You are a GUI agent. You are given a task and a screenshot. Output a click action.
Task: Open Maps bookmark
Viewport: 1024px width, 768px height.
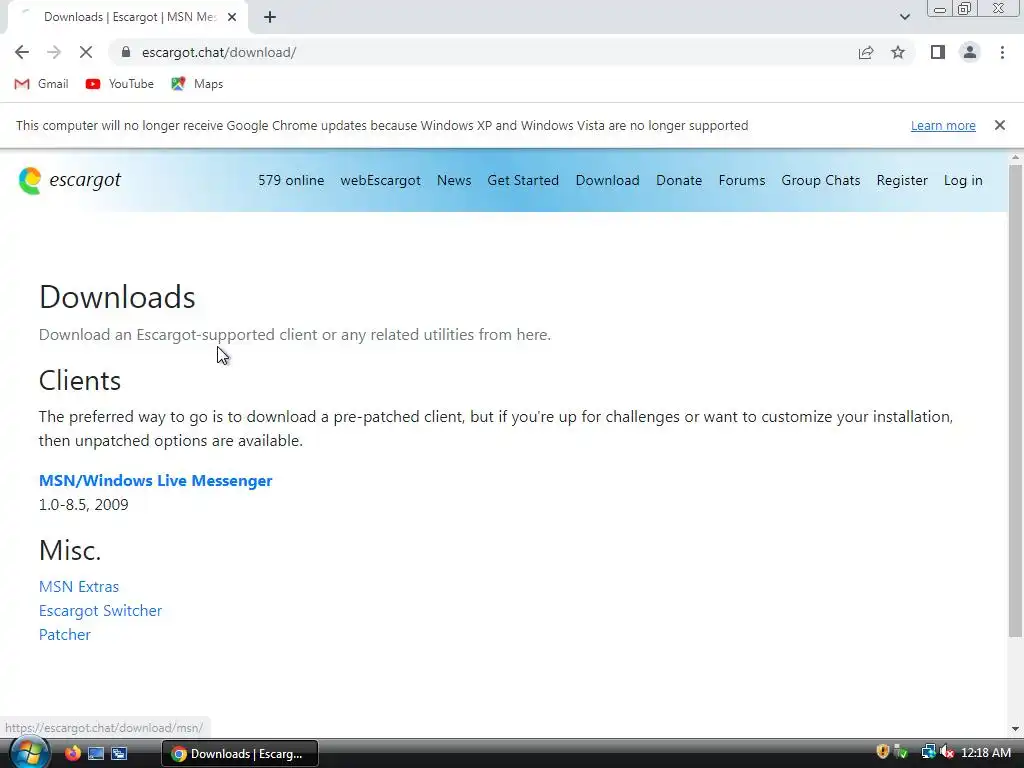(197, 84)
